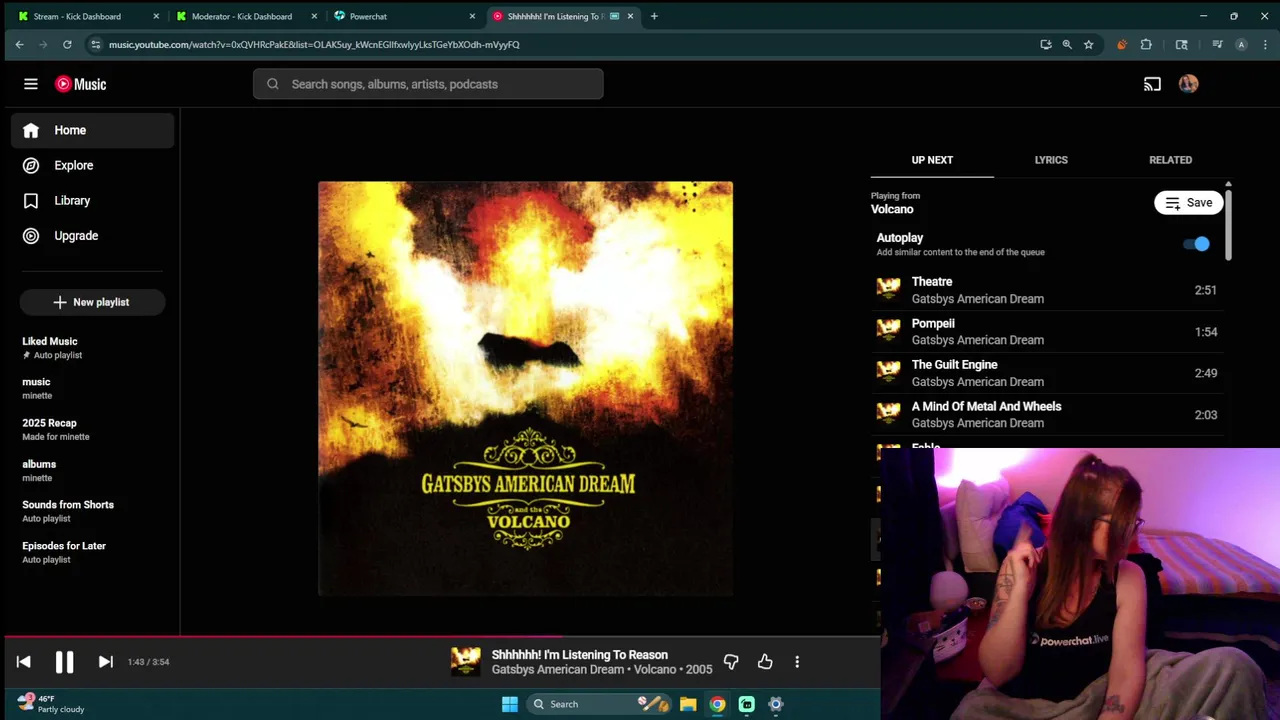Screen dimensions: 1280x720
Task: Click the Cast to device icon
Action: click(x=1152, y=84)
